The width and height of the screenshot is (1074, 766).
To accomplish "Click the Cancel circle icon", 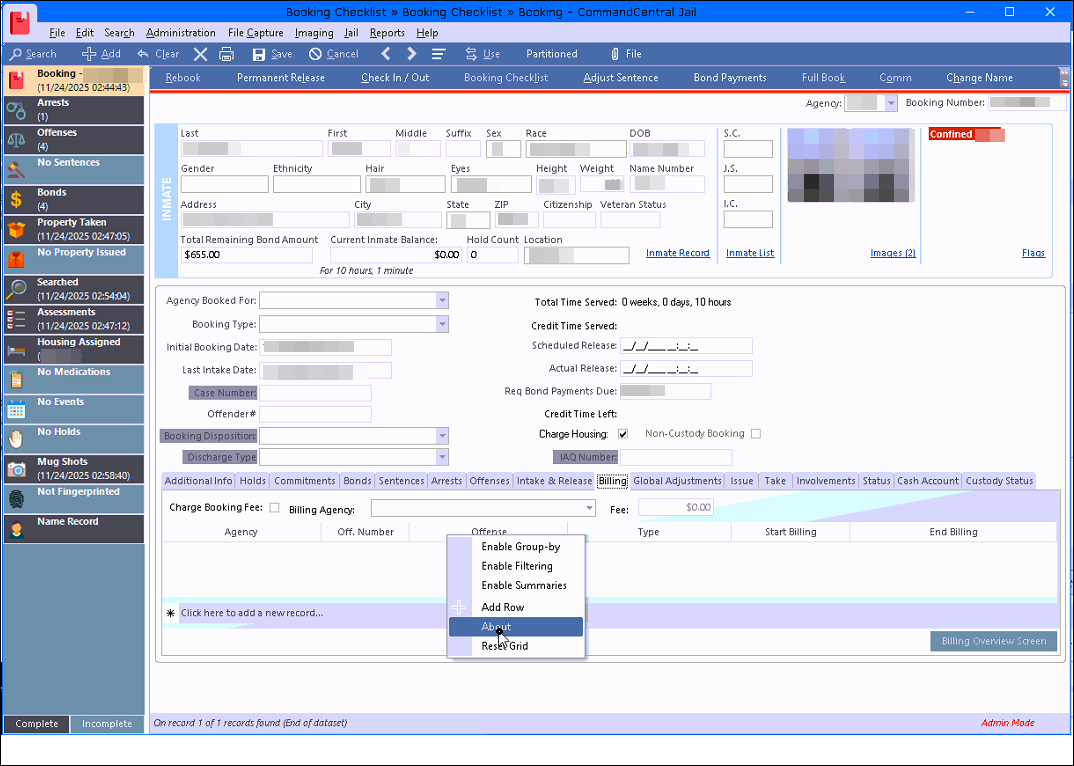I will [x=315, y=54].
